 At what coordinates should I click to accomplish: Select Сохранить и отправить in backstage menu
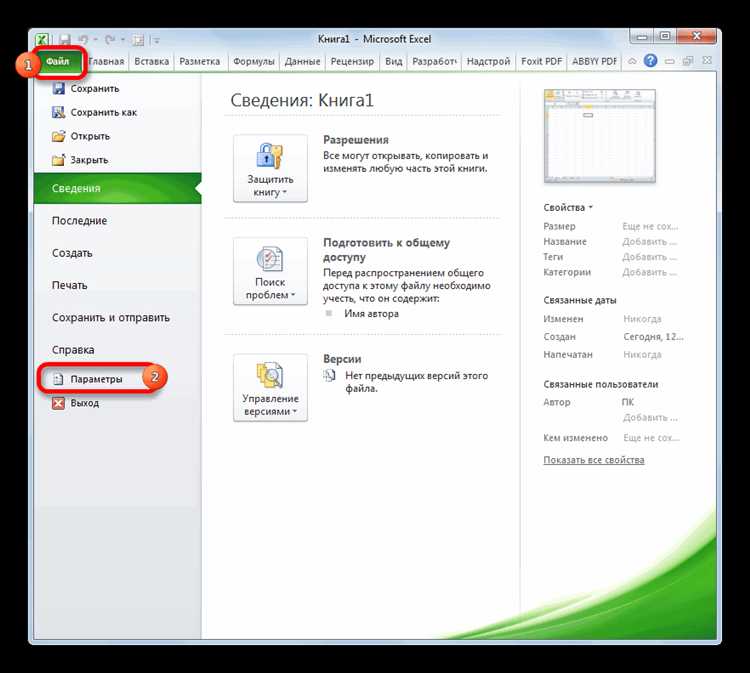tap(111, 318)
